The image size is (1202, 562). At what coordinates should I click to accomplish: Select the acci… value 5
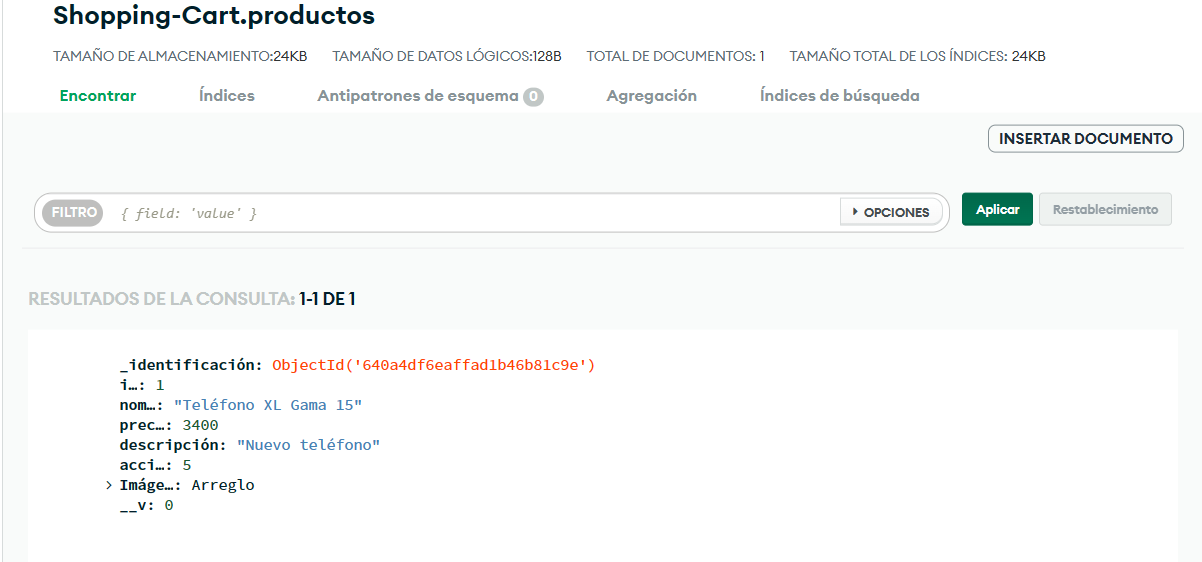(x=187, y=465)
